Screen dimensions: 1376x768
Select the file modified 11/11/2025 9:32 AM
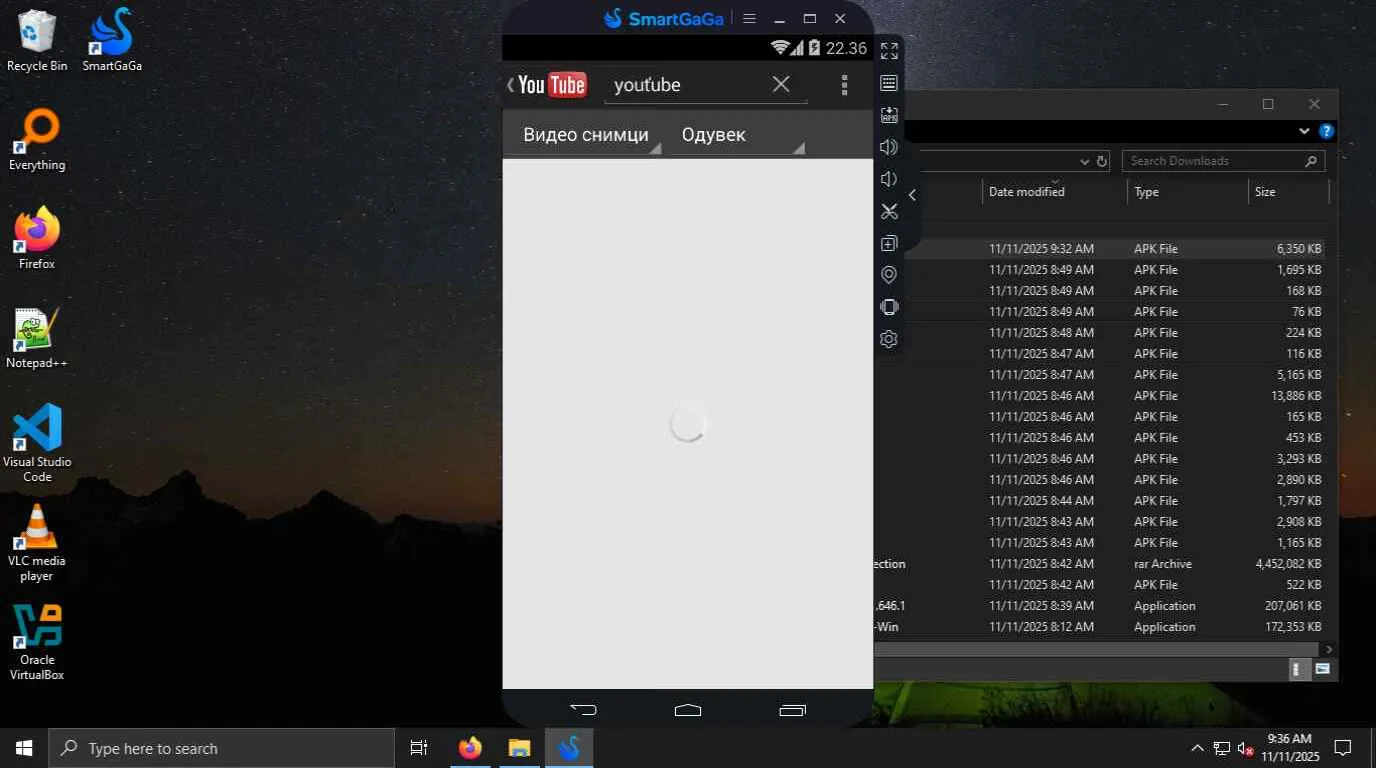[x=1100, y=249]
